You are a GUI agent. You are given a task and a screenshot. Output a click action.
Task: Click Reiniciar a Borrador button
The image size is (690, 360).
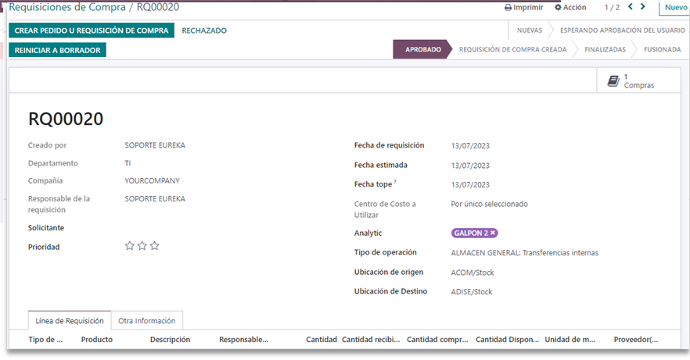pyautogui.click(x=58, y=50)
